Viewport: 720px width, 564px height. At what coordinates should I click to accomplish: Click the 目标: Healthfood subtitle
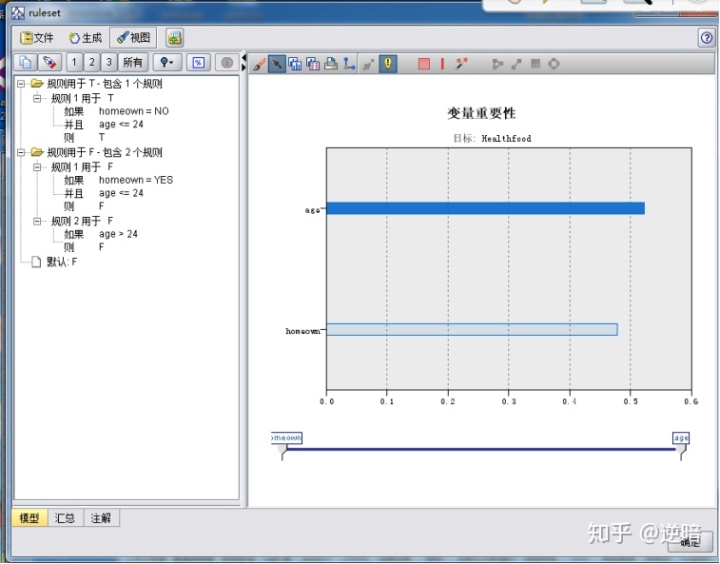click(x=492, y=138)
